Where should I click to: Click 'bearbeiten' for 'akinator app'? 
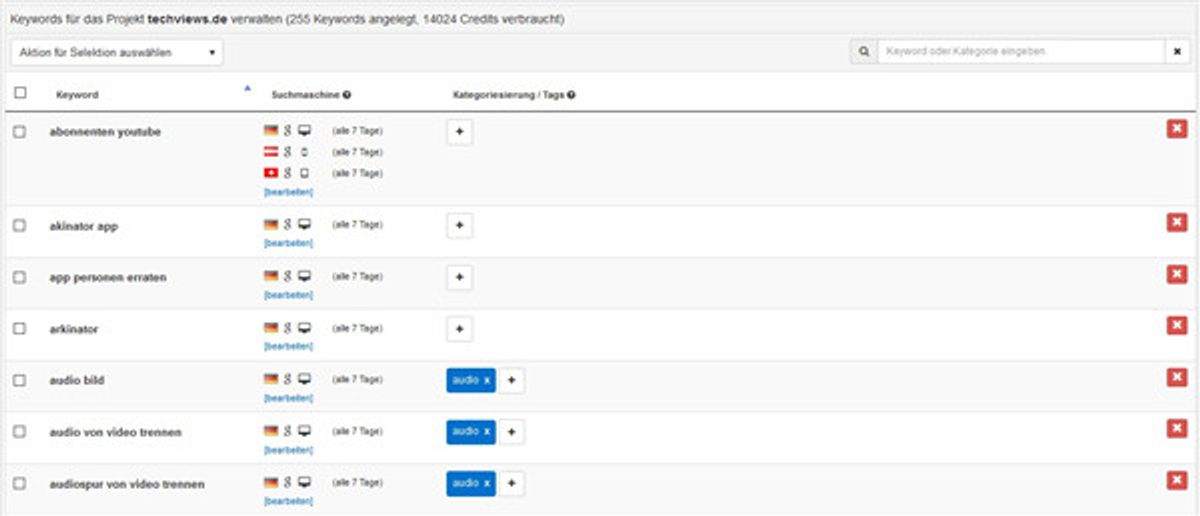coord(288,243)
